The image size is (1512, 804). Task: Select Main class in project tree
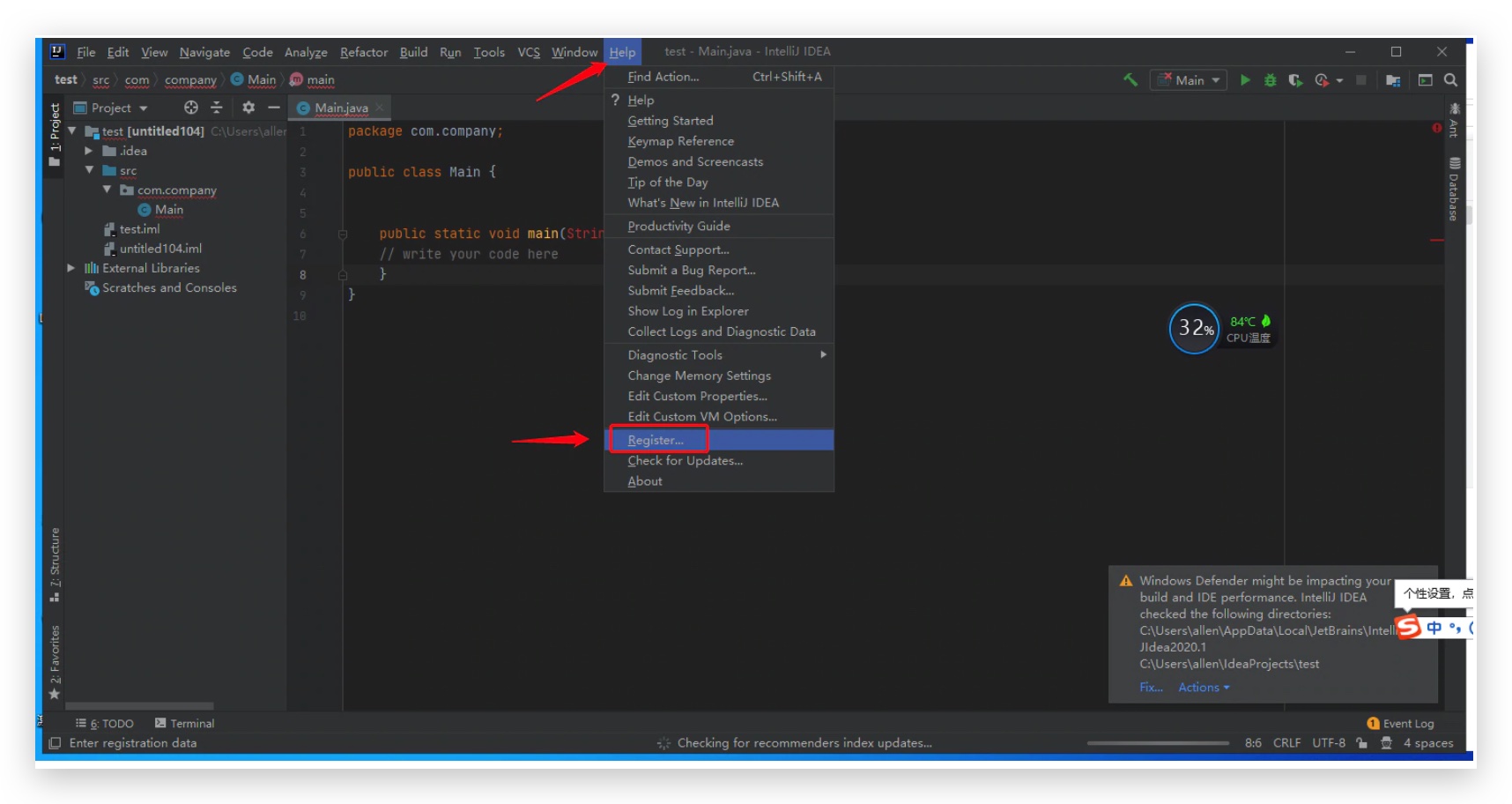point(160,210)
